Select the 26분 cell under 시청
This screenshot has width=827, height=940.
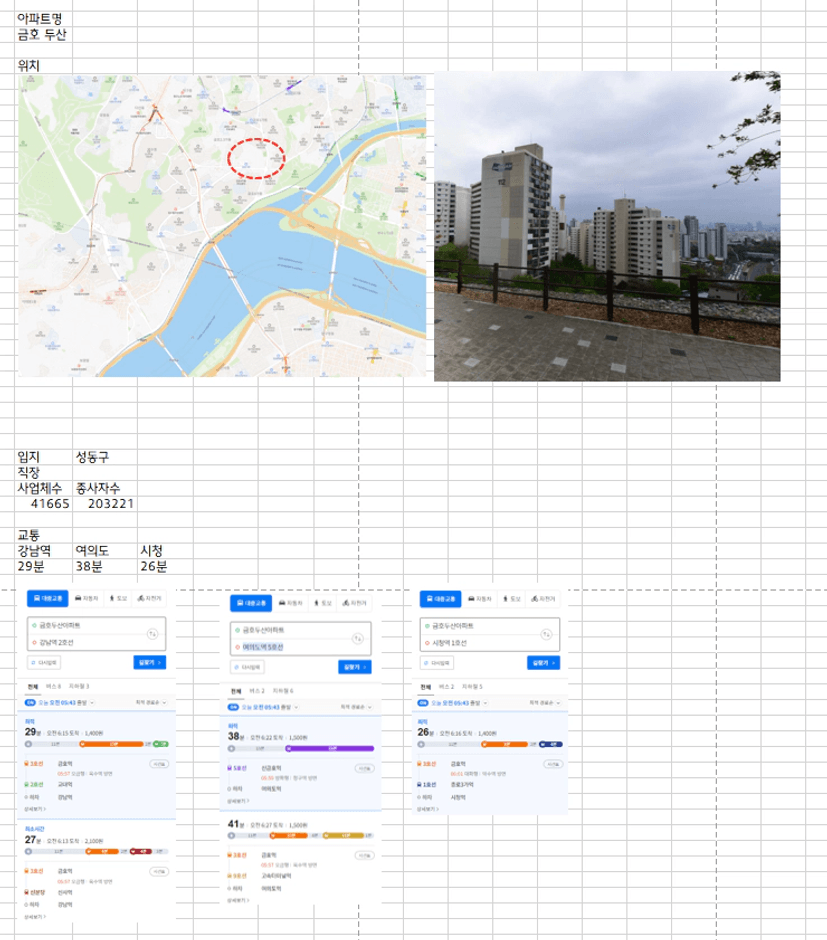(165, 566)
